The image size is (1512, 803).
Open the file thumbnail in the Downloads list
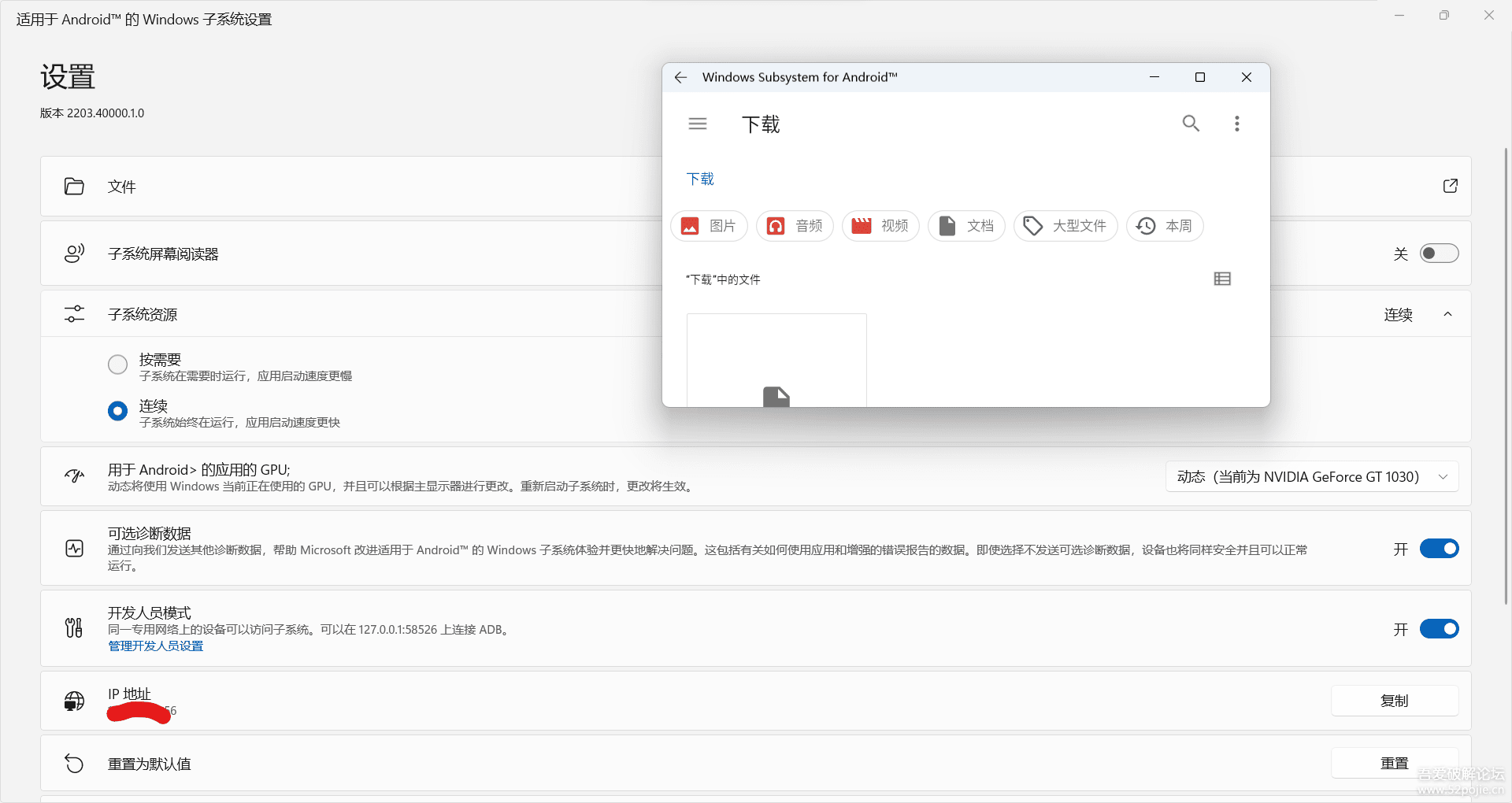(776, 361)
